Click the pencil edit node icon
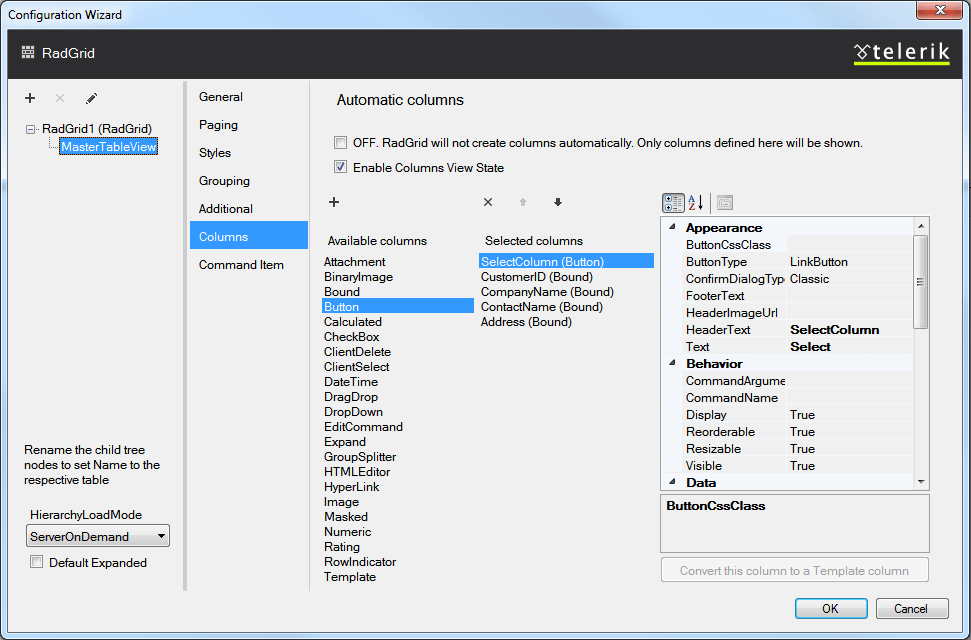The image size is (971, 640). click(x=91, y=98)
